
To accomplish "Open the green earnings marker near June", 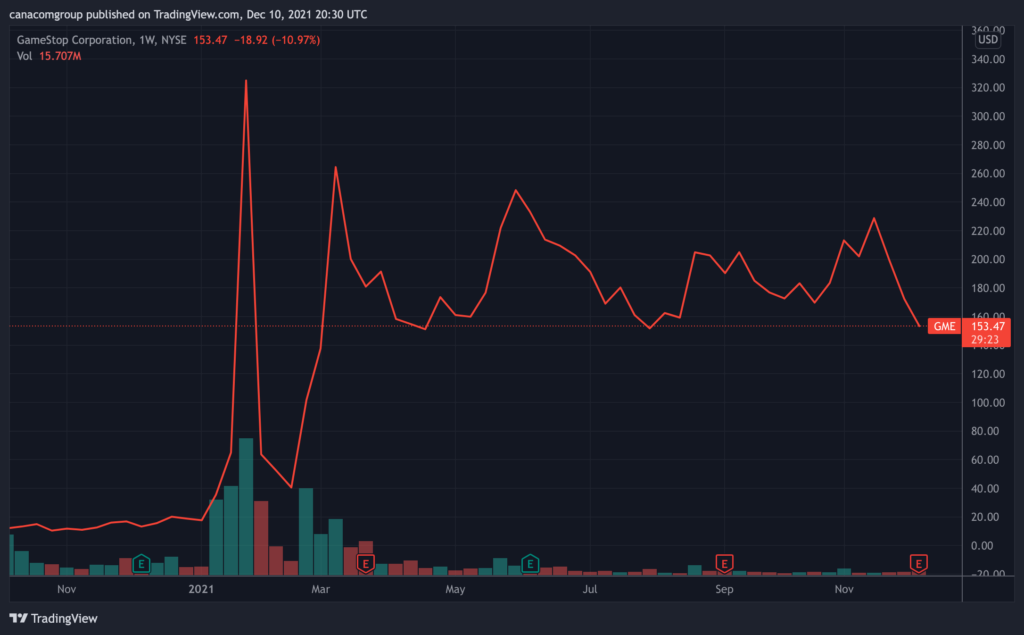I will [530, 564].
